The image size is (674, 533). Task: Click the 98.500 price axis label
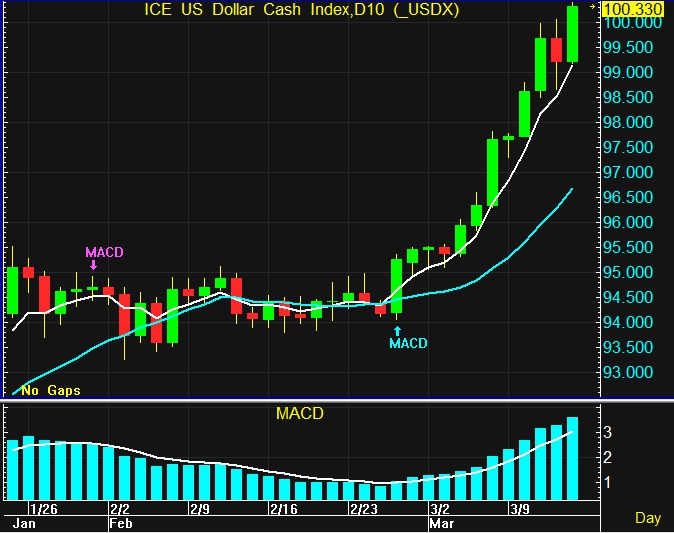click(x=628, y=98)
